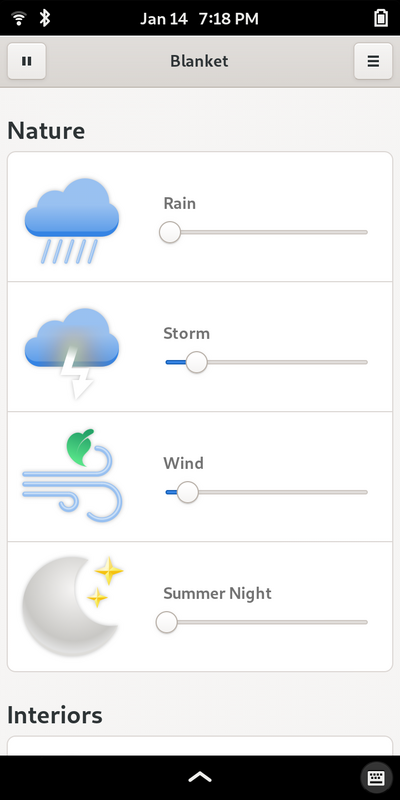
Task: Click the Wi-Fi status icon
Action: tap(19, 18)
